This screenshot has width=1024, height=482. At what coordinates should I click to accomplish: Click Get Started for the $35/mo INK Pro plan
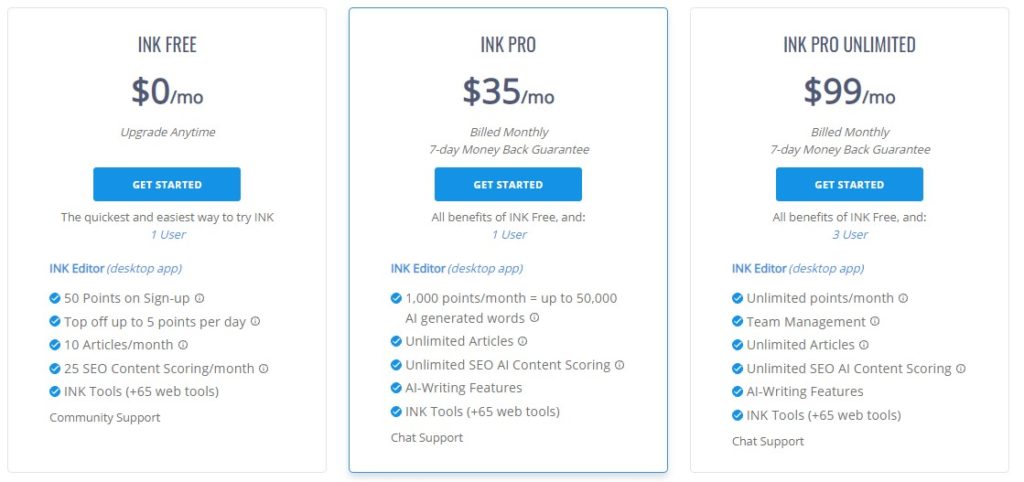pos(508,184)
